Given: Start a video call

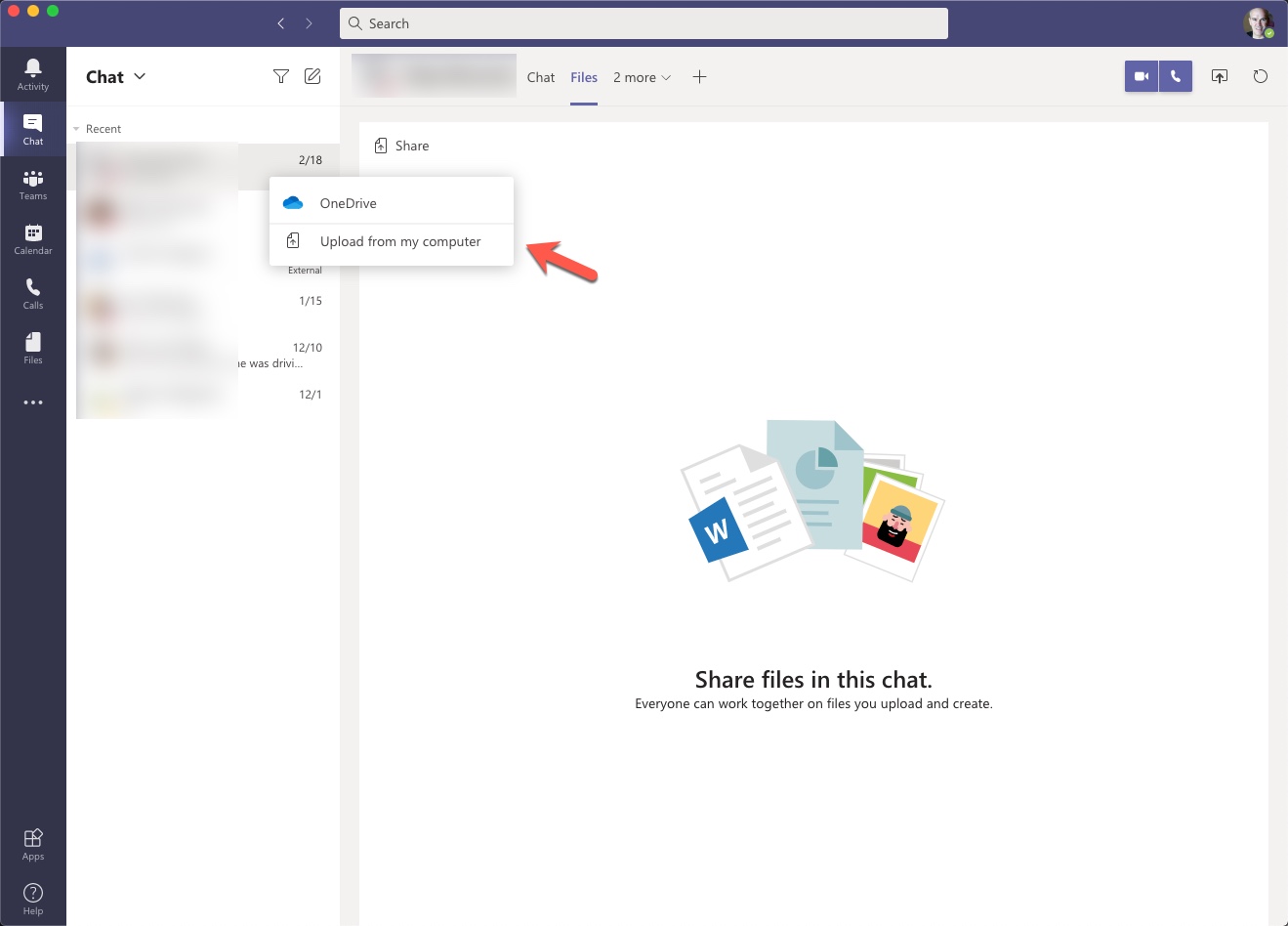Looking at the screenshot, I should pos(1141,75).
